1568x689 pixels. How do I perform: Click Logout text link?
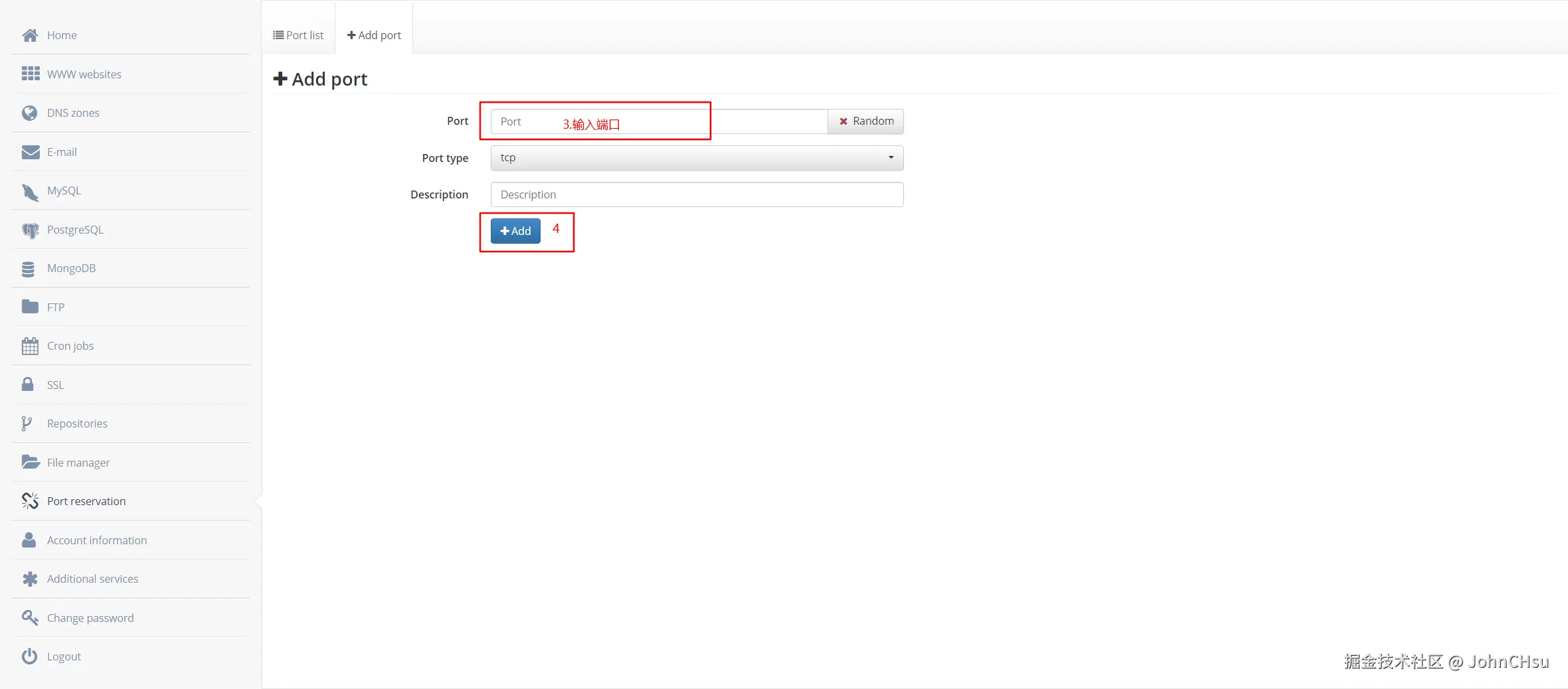pyautogui.click(x=64, y=656)
